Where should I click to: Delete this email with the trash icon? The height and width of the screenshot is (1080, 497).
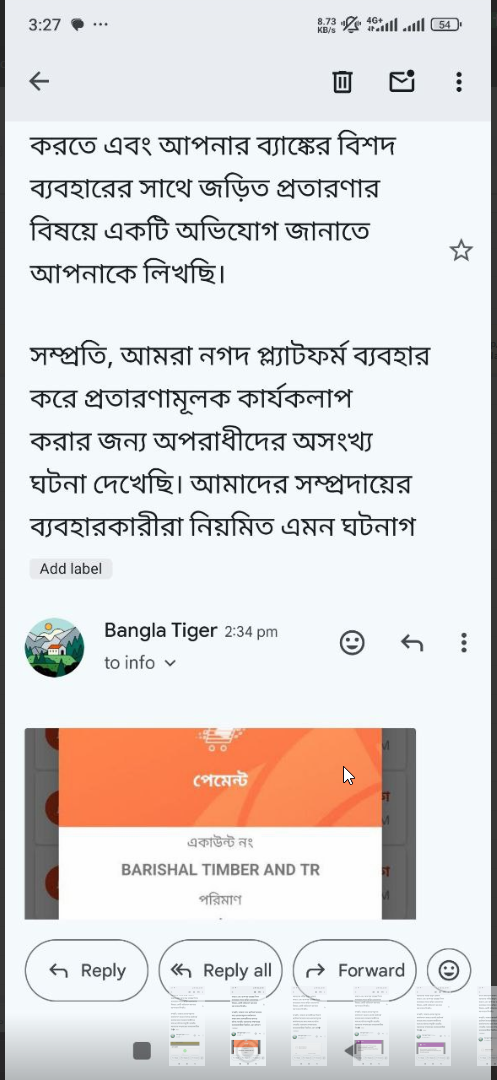(x=342, y=82)
